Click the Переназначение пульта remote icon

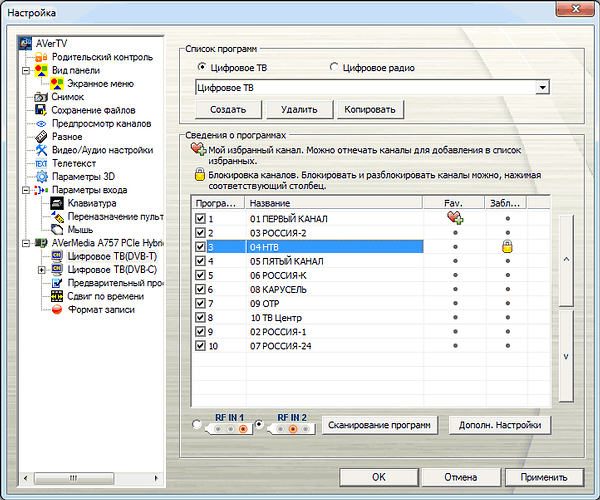point(57,217)
